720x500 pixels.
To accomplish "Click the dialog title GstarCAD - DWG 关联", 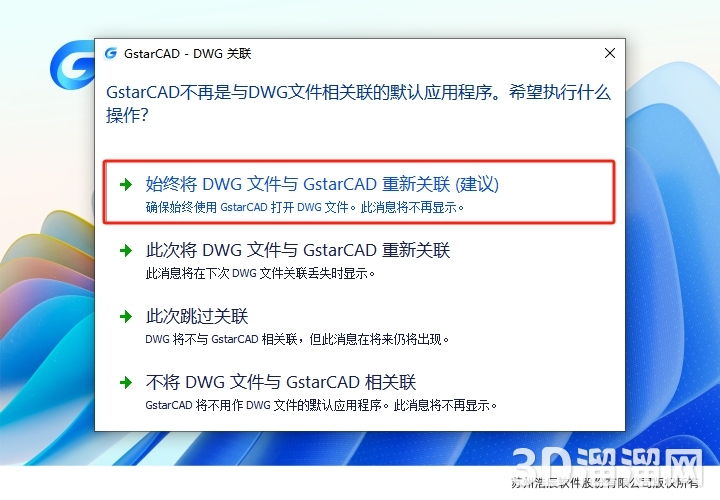I will pos(187,54).
